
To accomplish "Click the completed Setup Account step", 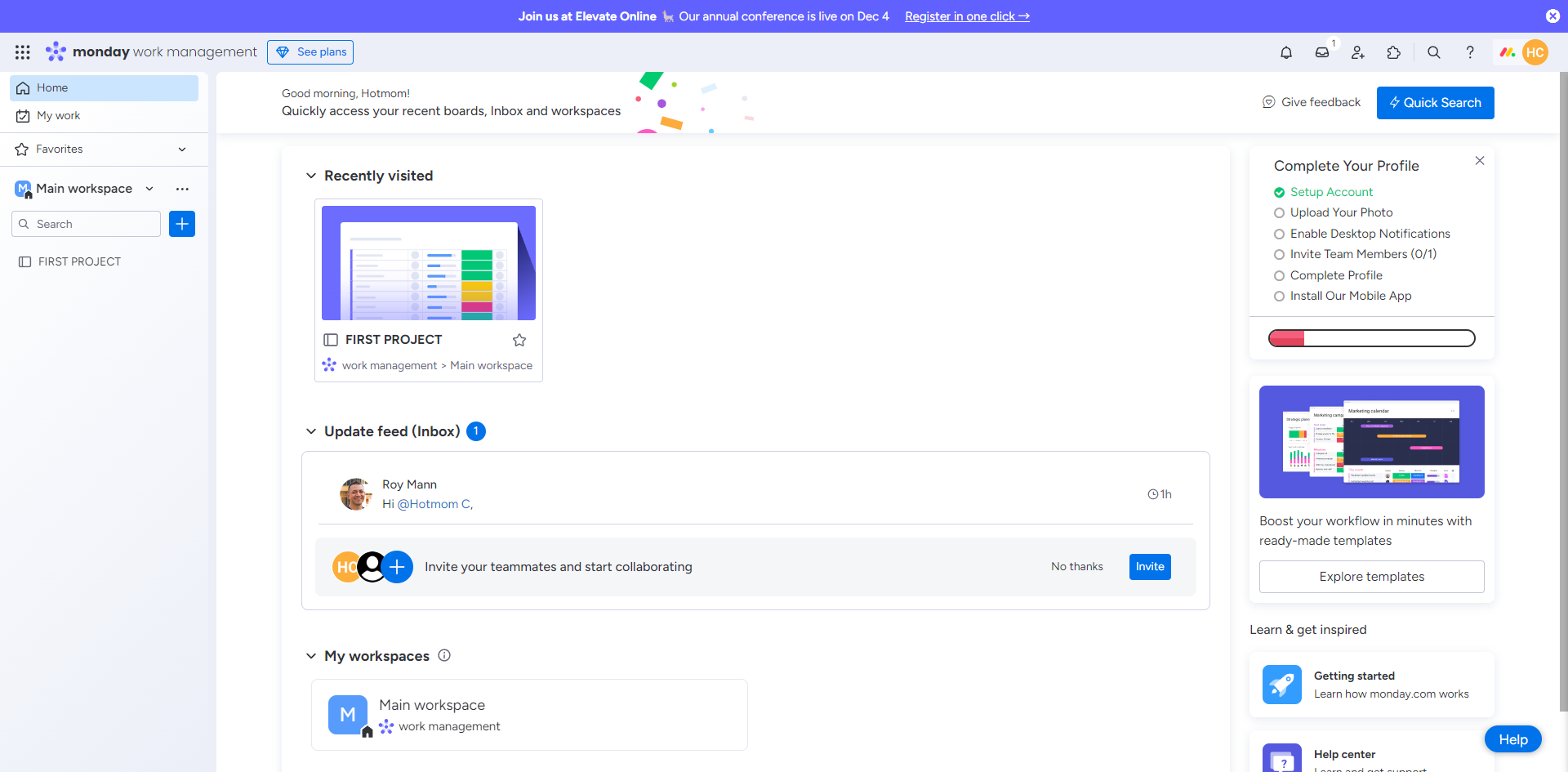I will click(x=1323, y=192).
